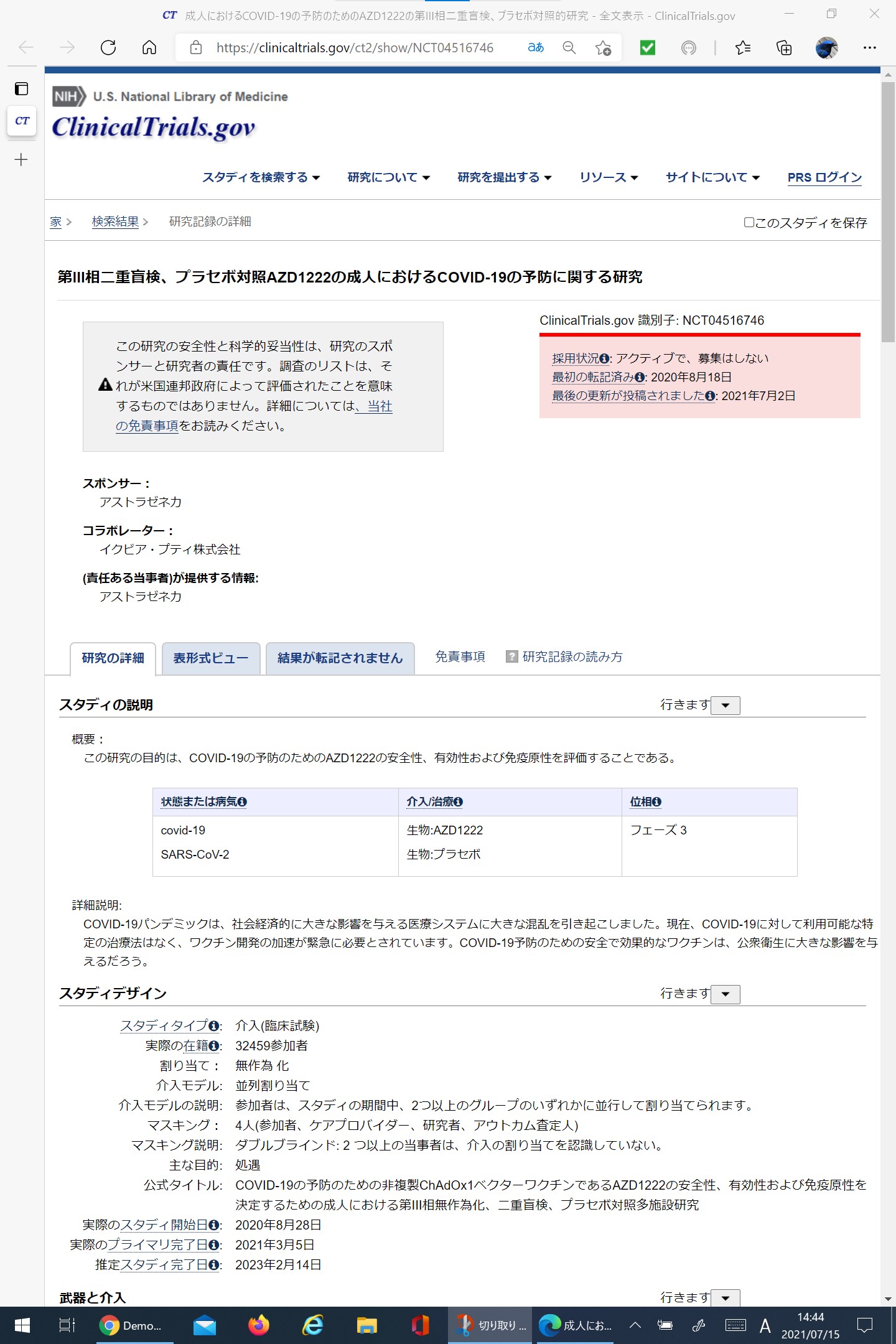Click the info icon next to 最後の更新が投稿されました
The width and height of the screenshot is (896, 1344).
(710, 396)
